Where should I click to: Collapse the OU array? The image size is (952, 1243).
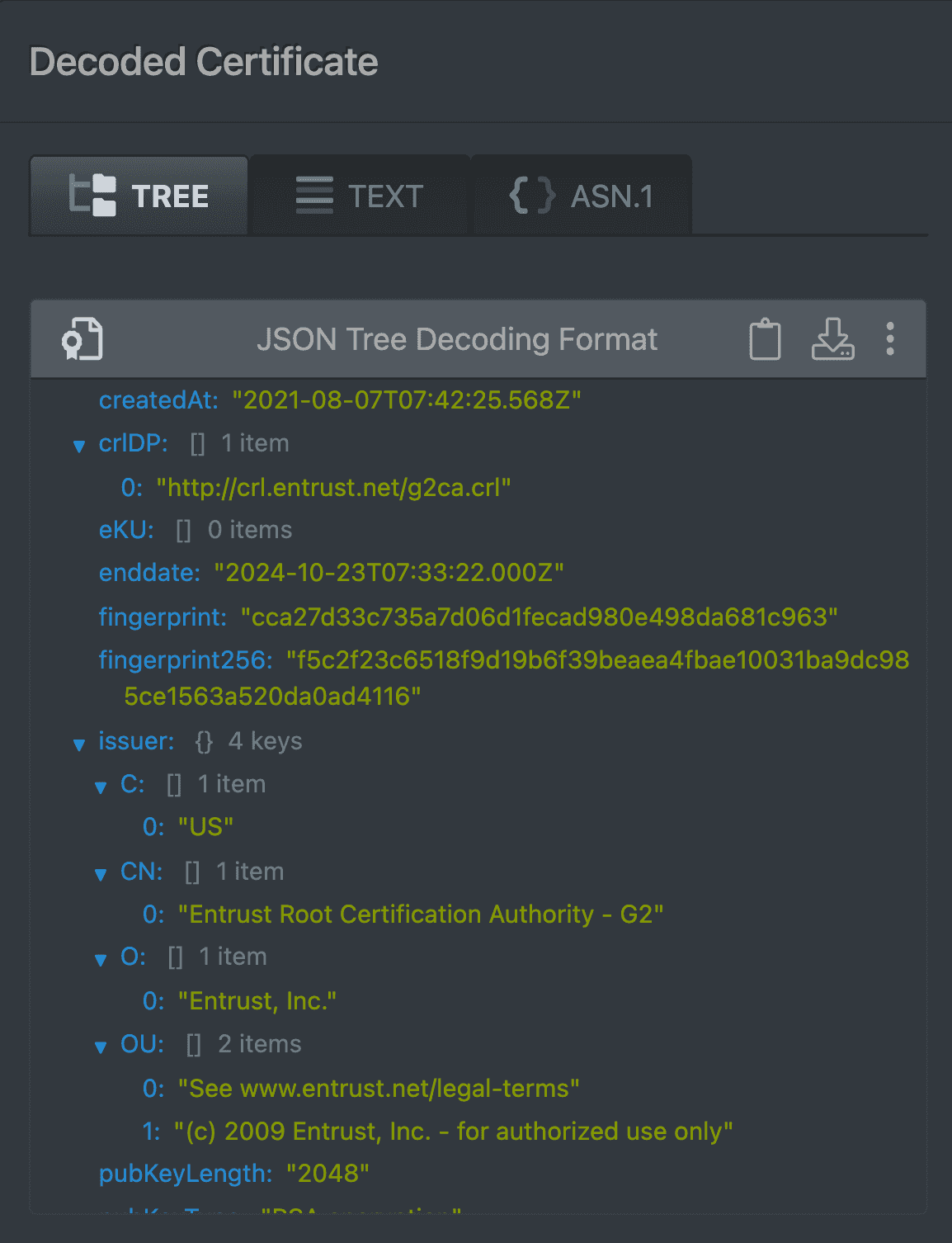point(101,1047)
